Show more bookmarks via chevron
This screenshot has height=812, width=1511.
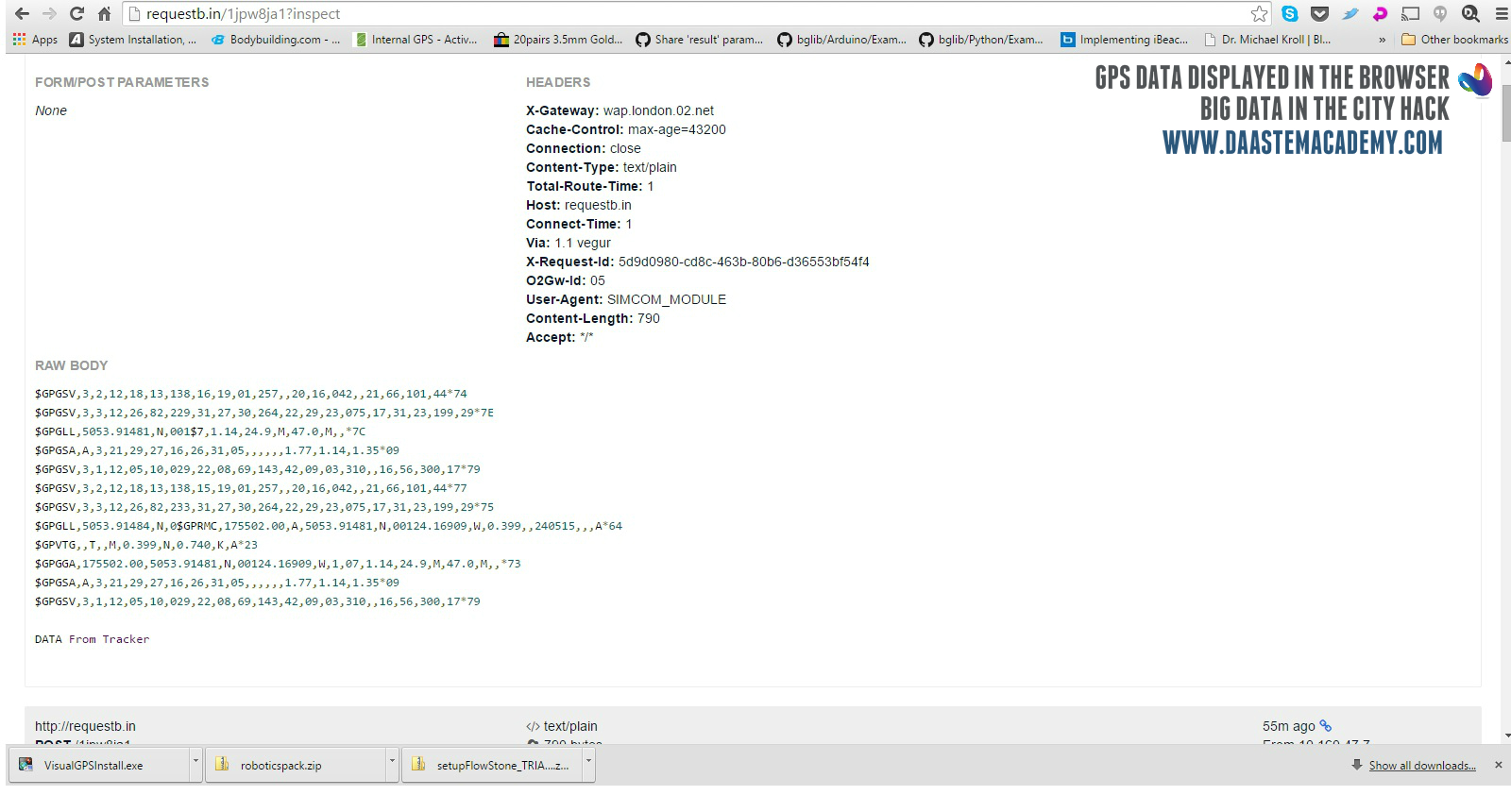(x=1383, y=40)
